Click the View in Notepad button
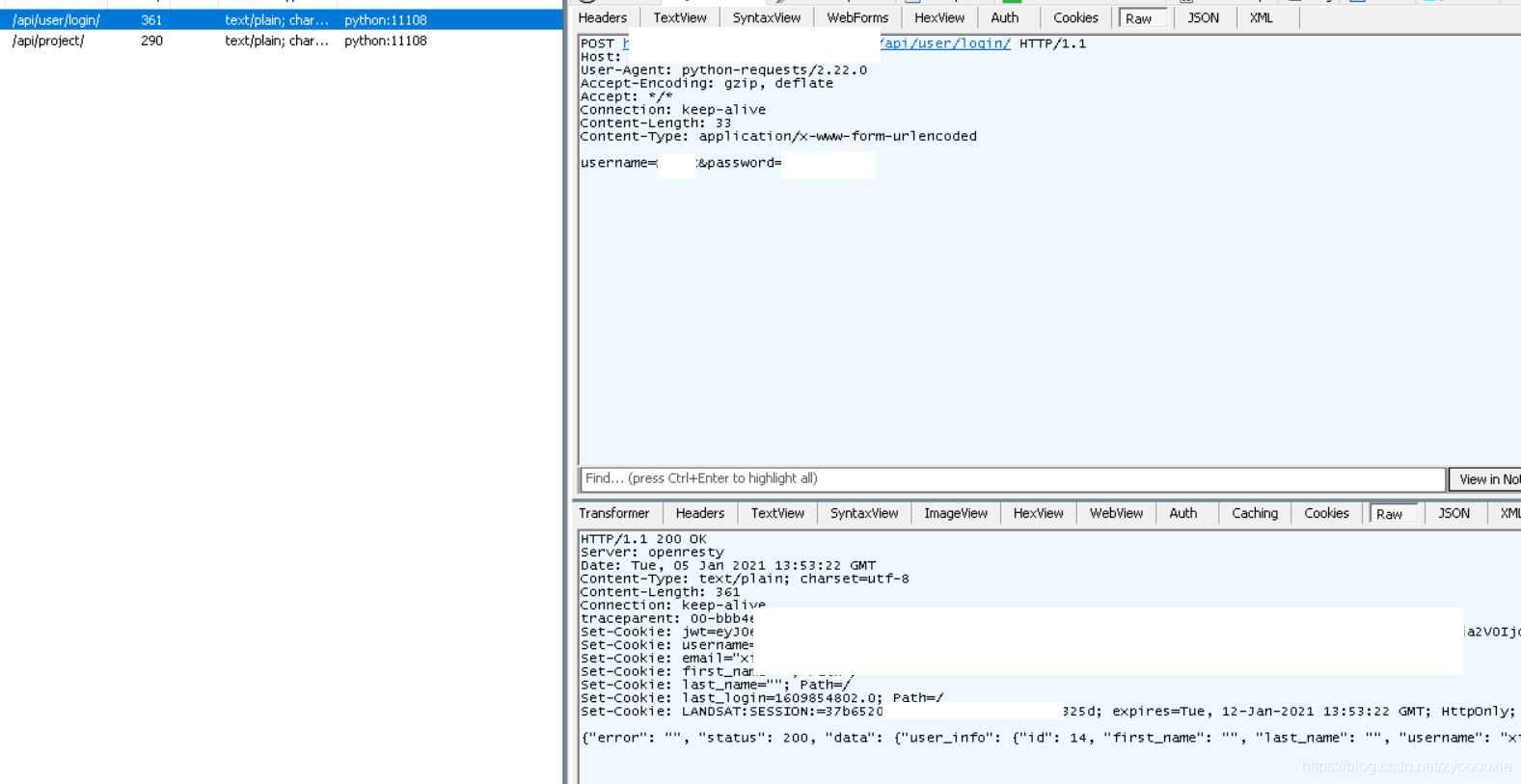1521x784 pixels. click(1485, 479)
